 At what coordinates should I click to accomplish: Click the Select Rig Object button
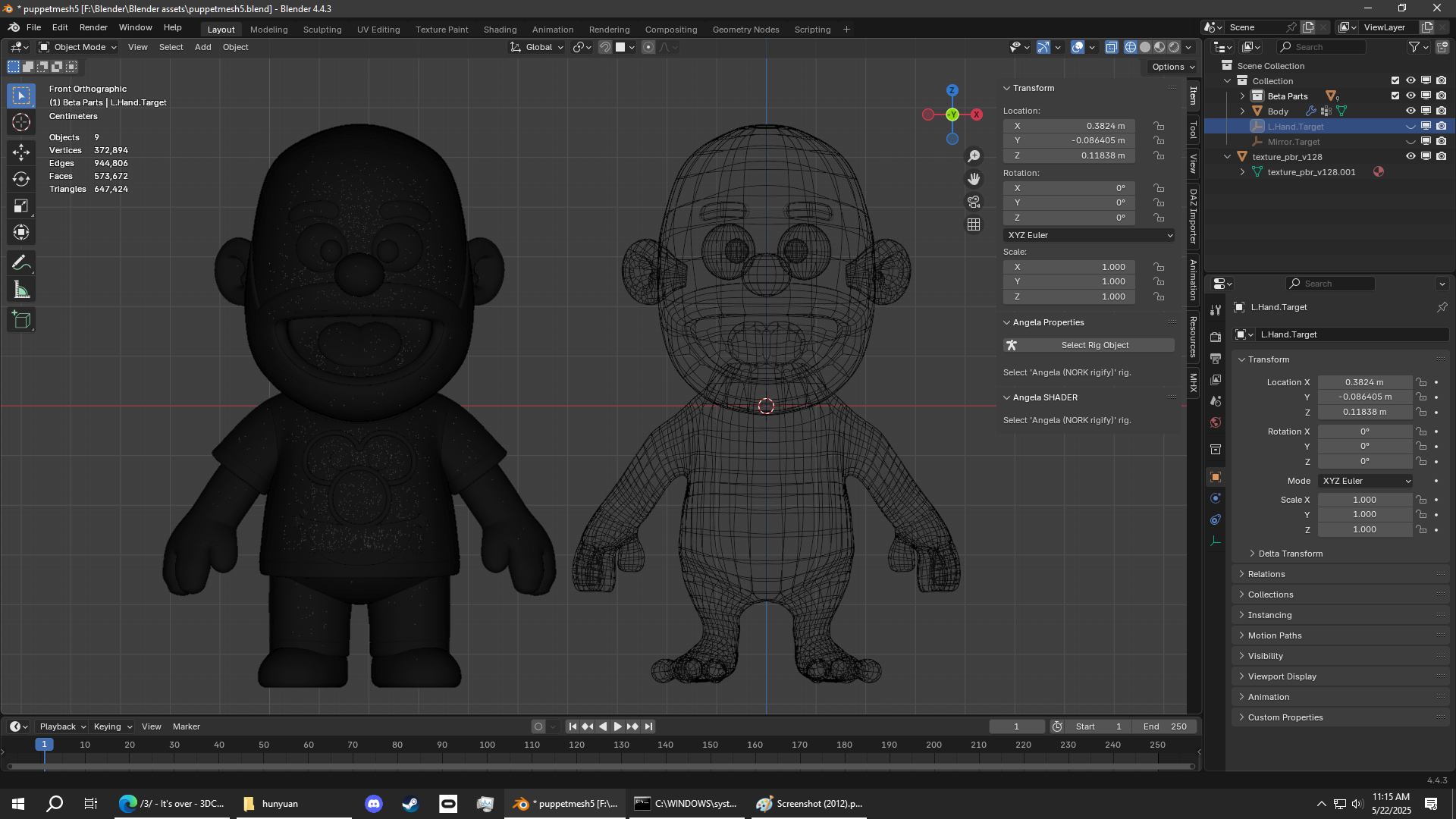coord(1089,345)
